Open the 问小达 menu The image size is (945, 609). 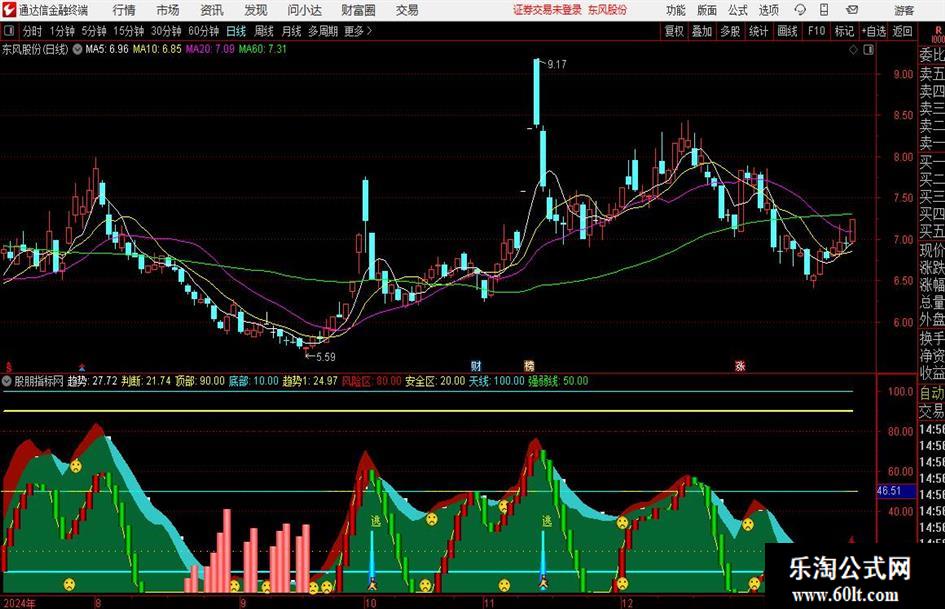coord(304,10)
